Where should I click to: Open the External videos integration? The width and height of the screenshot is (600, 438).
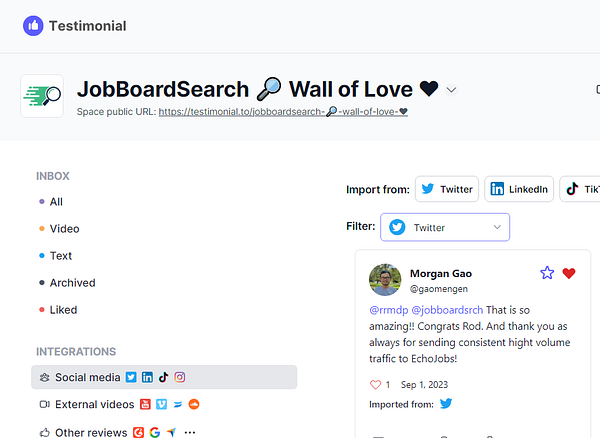click(94, 404)
